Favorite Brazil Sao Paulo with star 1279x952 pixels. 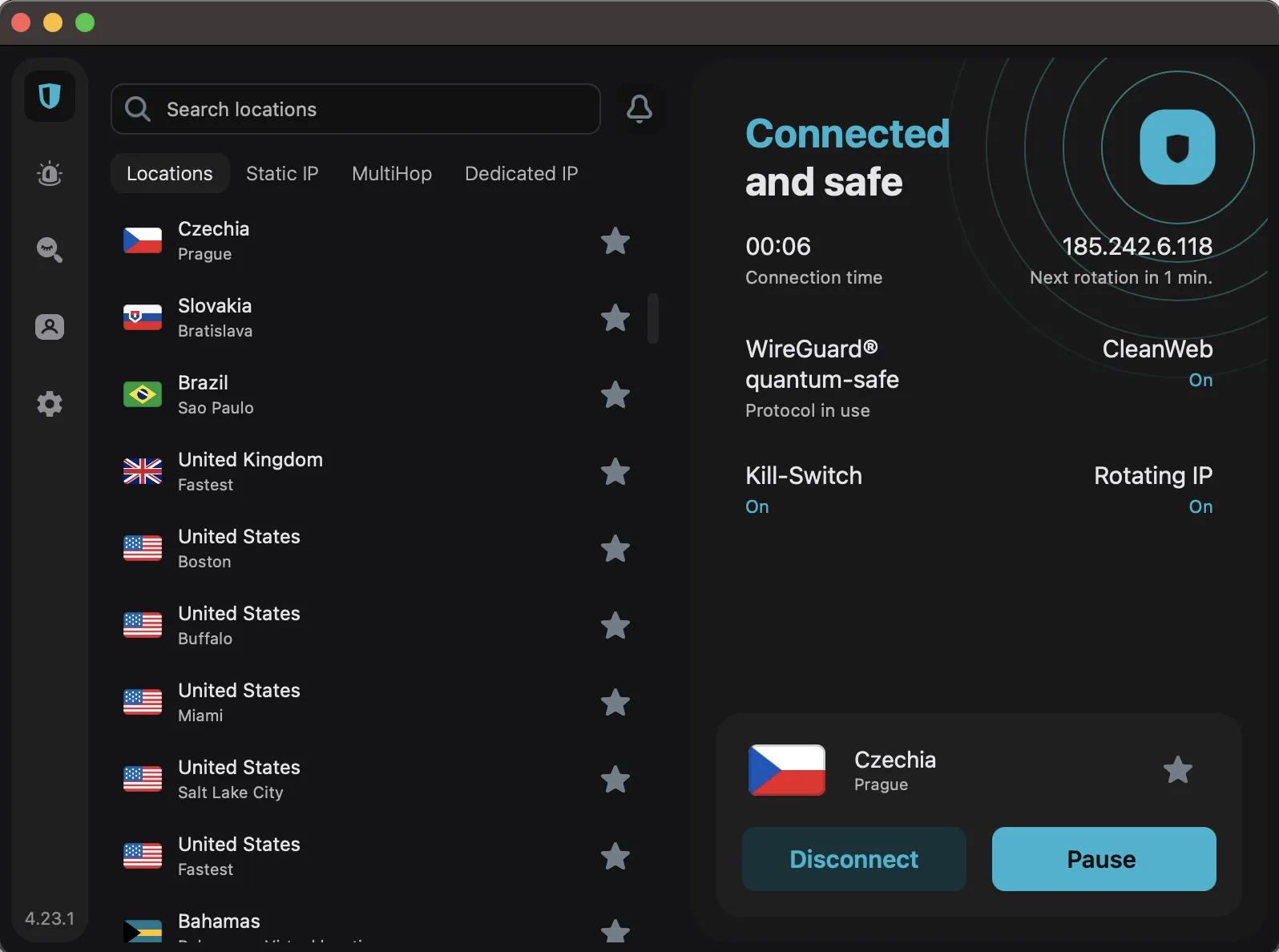coord(615,394)
